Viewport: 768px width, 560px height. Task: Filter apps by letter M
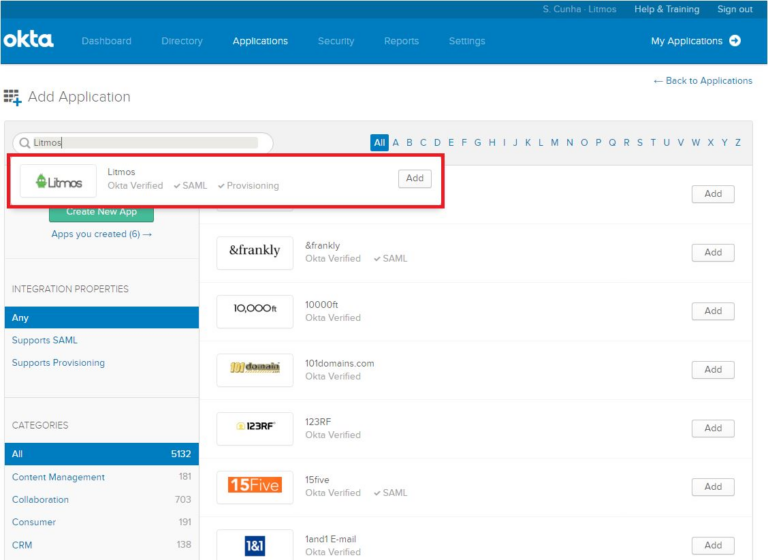click(x=554, y=143)
